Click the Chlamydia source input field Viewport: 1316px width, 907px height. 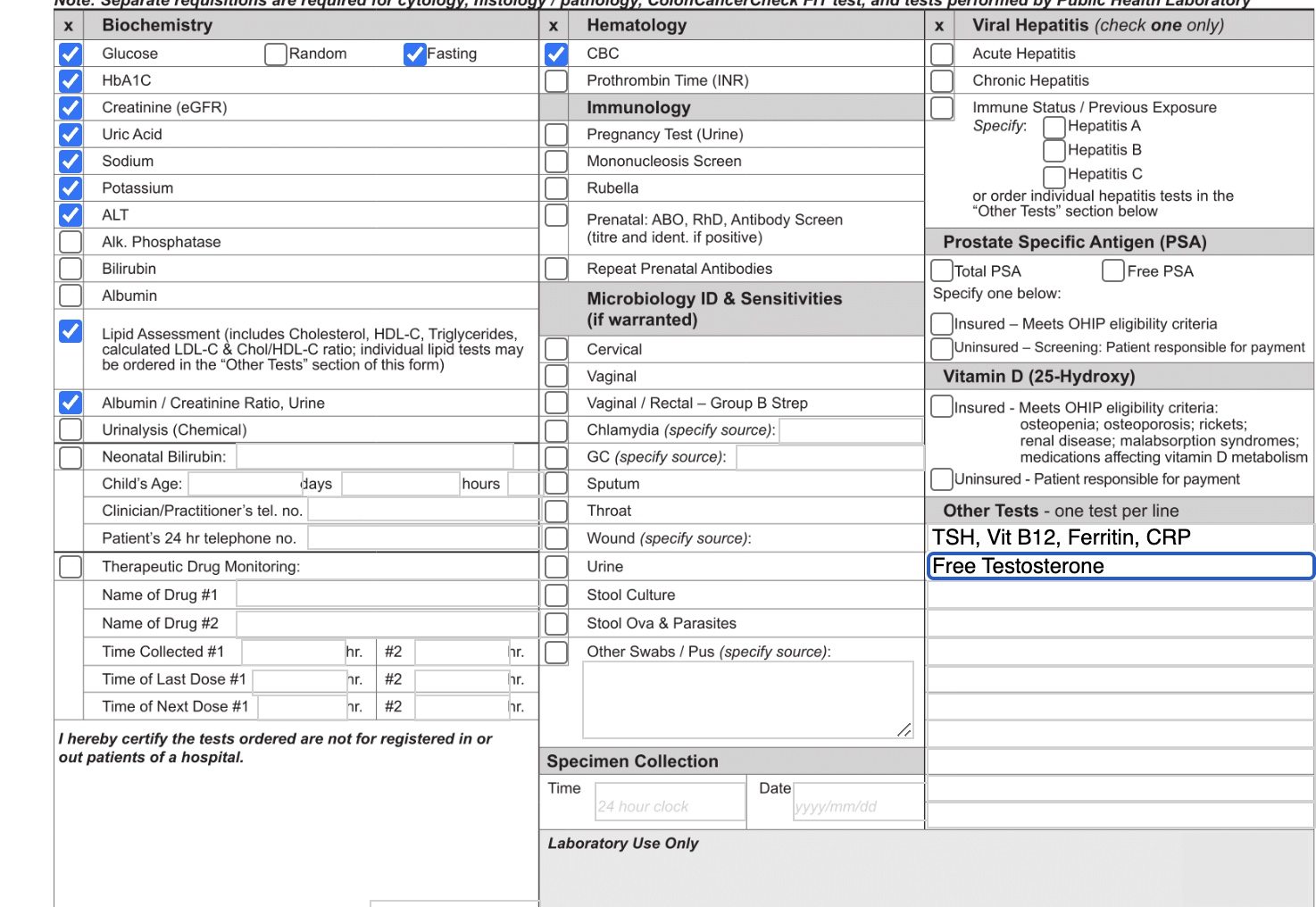(x=851, y=431)
